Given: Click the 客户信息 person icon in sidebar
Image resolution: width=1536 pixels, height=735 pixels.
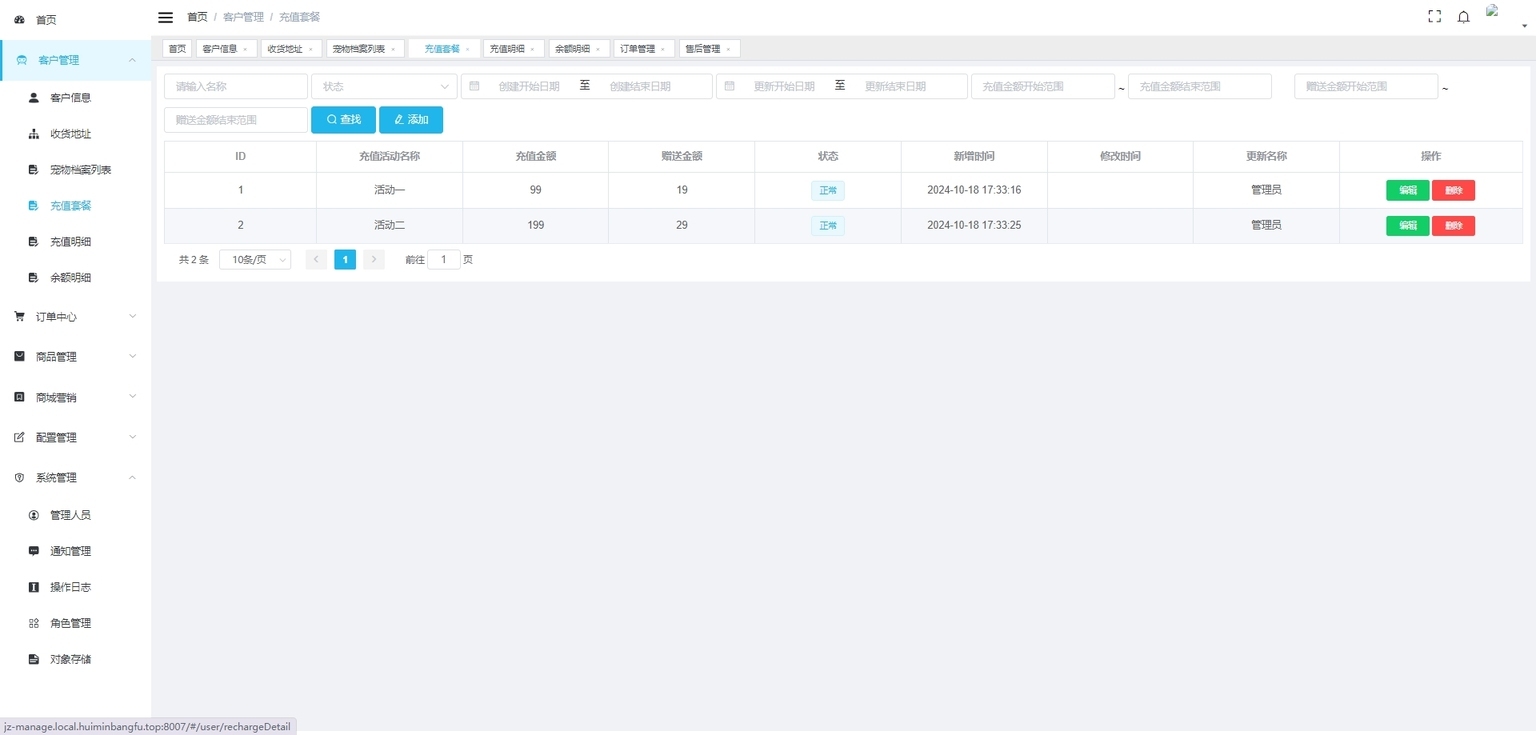Looking at the screenshot, I should click(33, 98).
